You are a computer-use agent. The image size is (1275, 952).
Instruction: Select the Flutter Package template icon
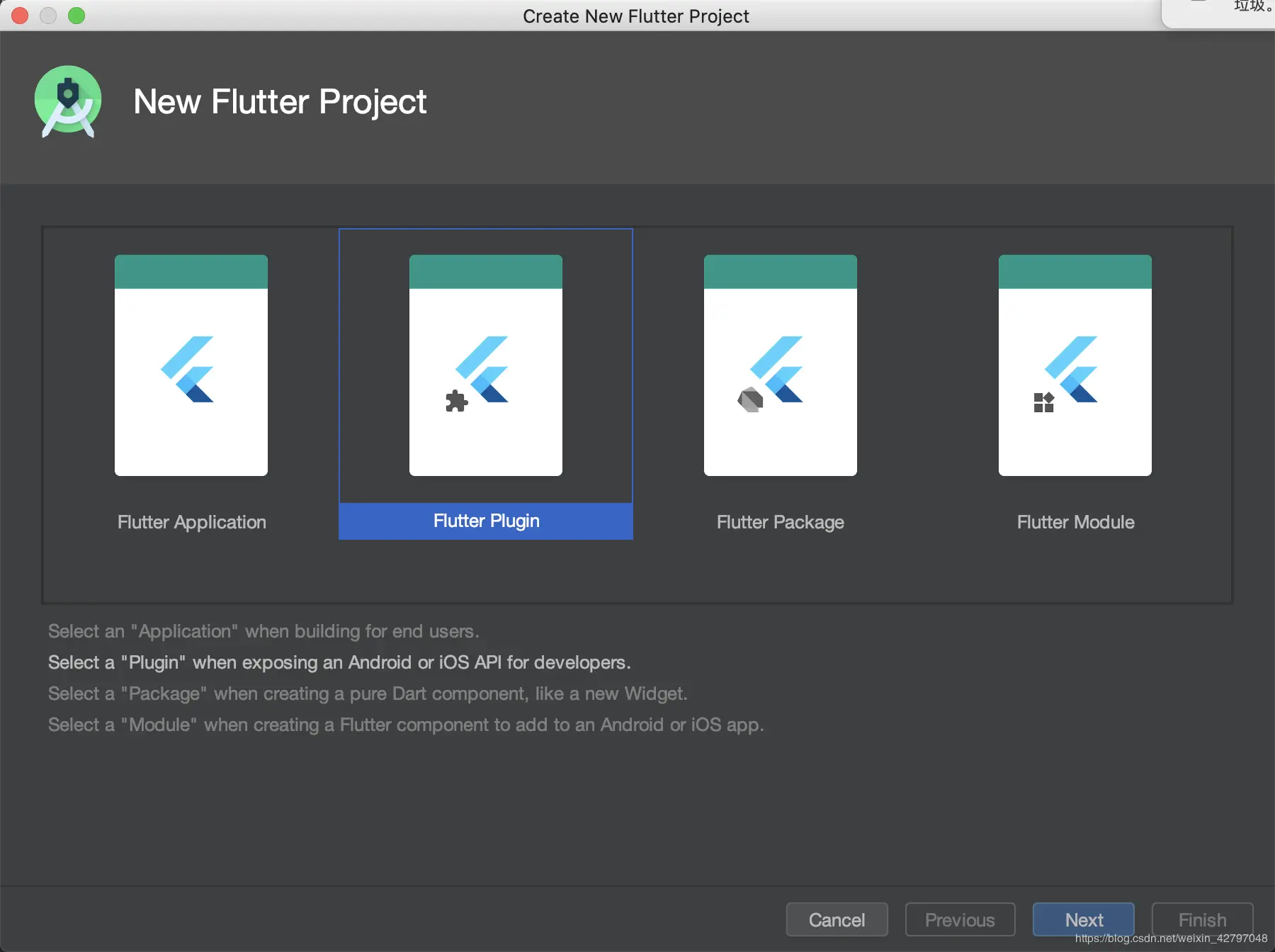pyautogui.click(x=781, y=365)
